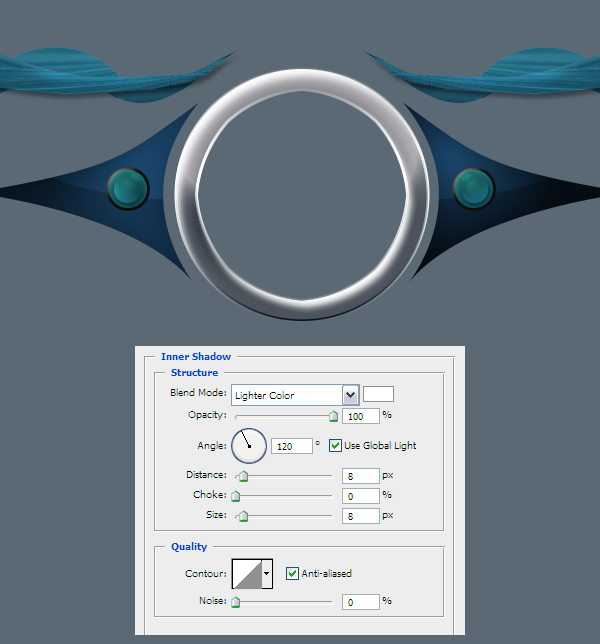Click the Choke percent field

(x=361, y=496)
